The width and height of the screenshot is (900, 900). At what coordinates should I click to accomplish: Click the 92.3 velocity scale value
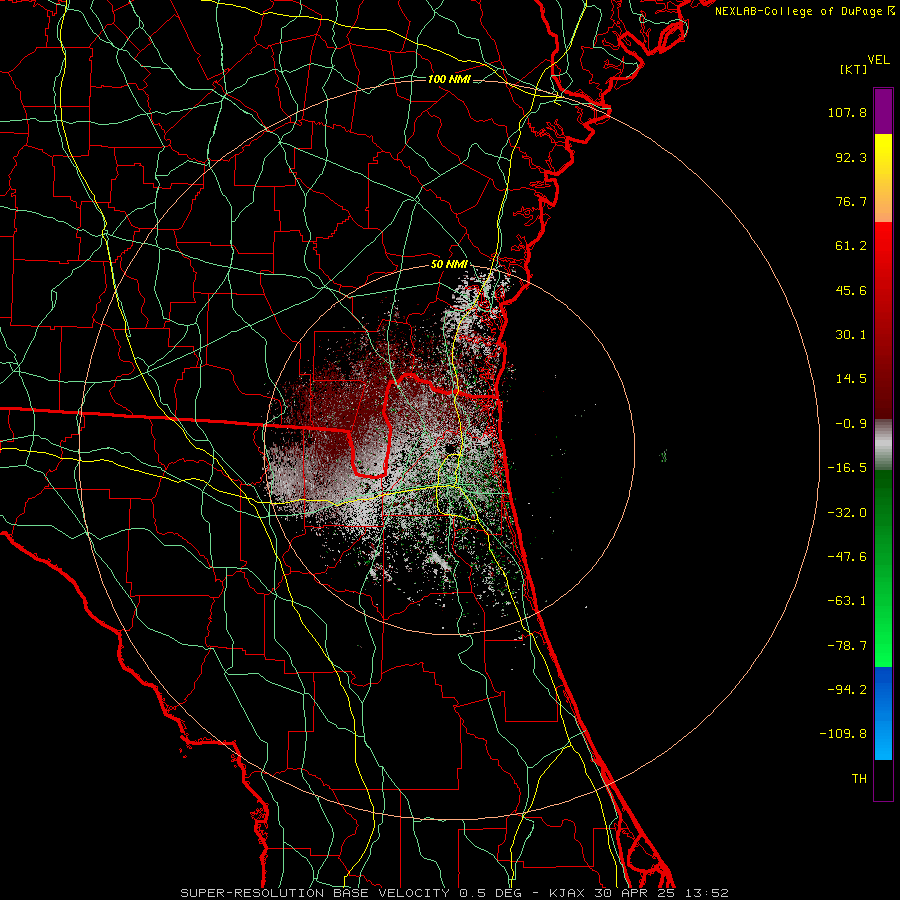[851, 157]
